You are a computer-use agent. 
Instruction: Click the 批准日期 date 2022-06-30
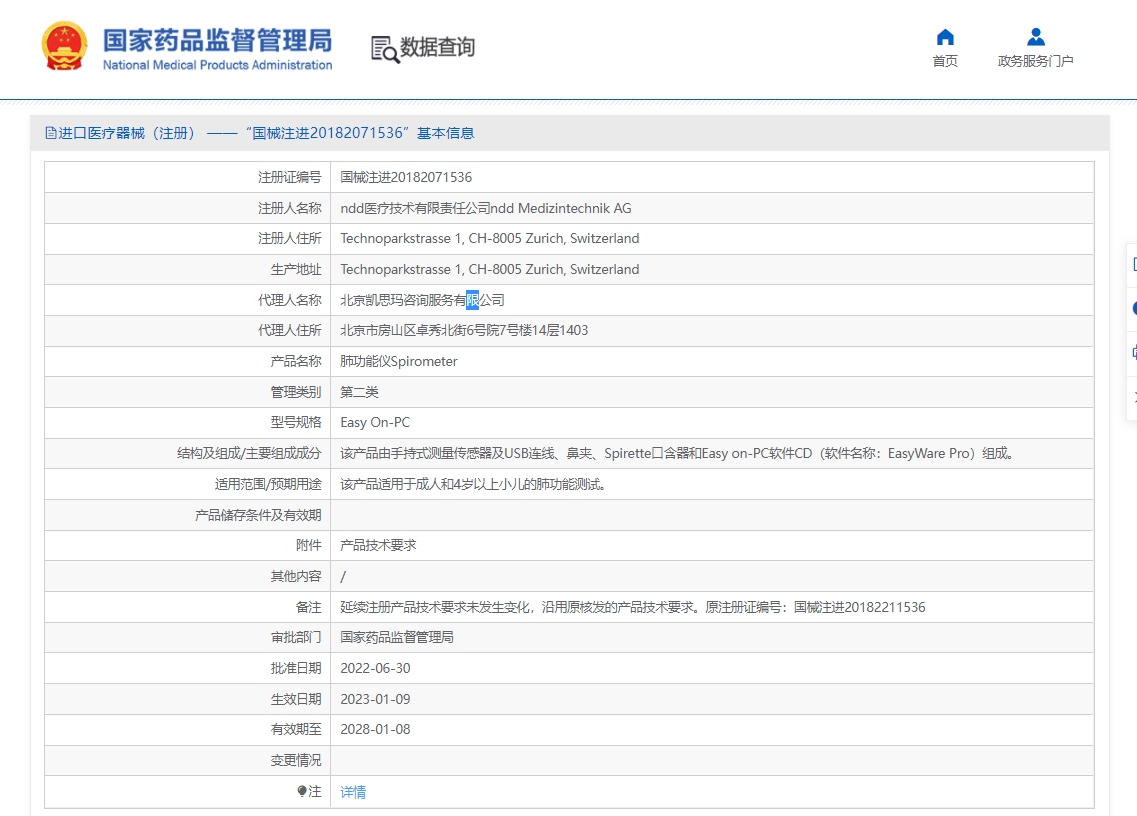click(x=377, y=668)
